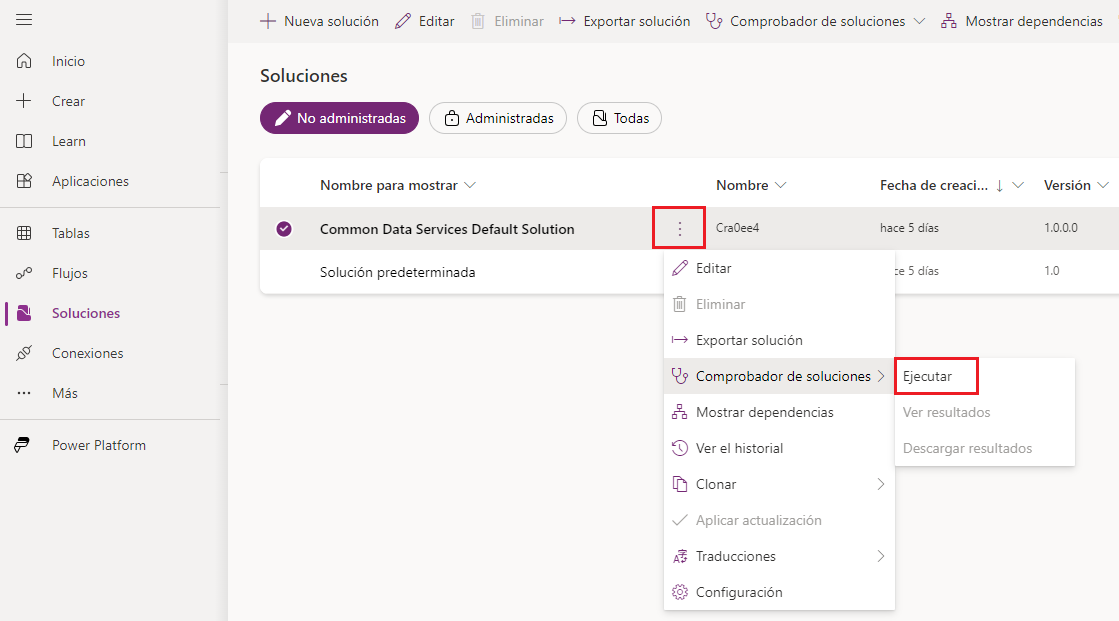Filter by No administradas solutions
This screenshot has height=621, width=1119.
[339, 118]
